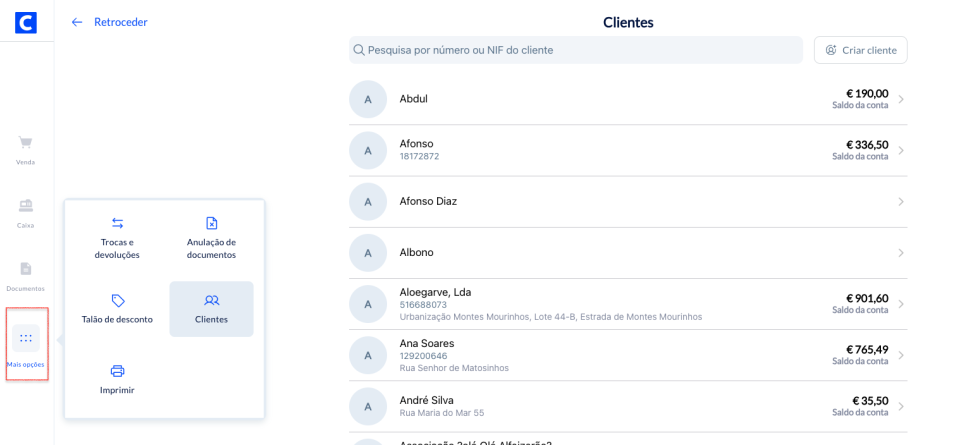
Task: Open the Documentos sidebar icon
Action: (26, 269)
